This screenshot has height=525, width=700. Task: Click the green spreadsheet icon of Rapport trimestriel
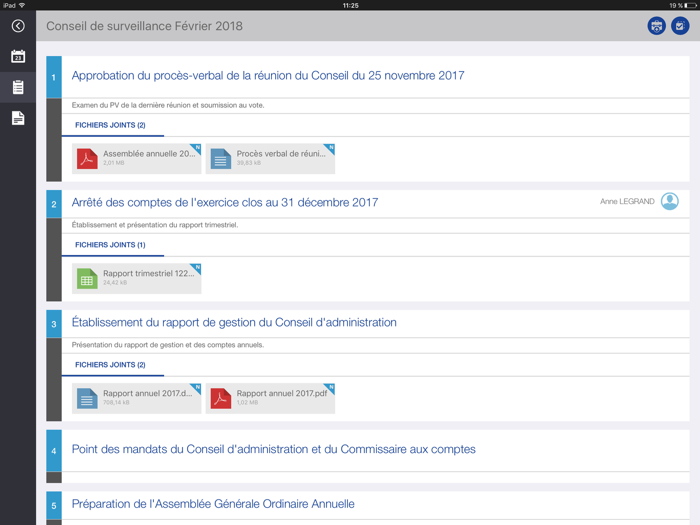(x=87, y=279)
